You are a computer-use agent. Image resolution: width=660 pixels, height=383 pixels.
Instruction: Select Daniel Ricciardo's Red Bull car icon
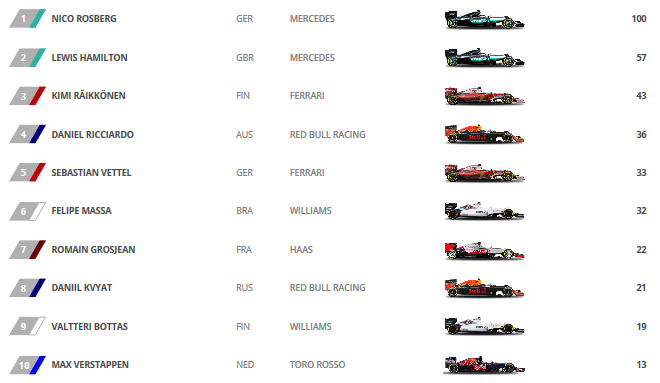tap(484, 134)
